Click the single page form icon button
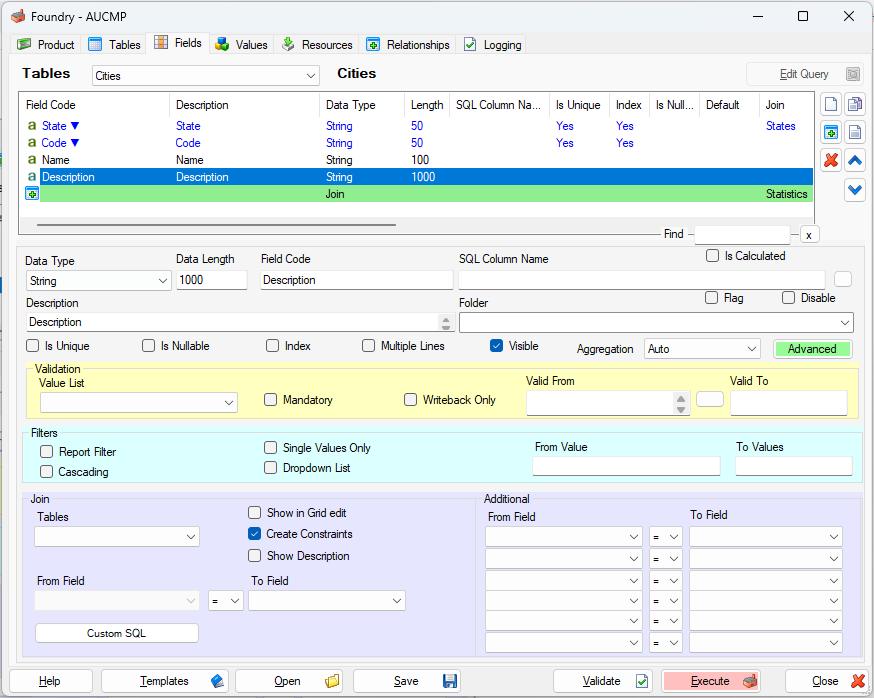The image size is (874, 698). point(854,133)
